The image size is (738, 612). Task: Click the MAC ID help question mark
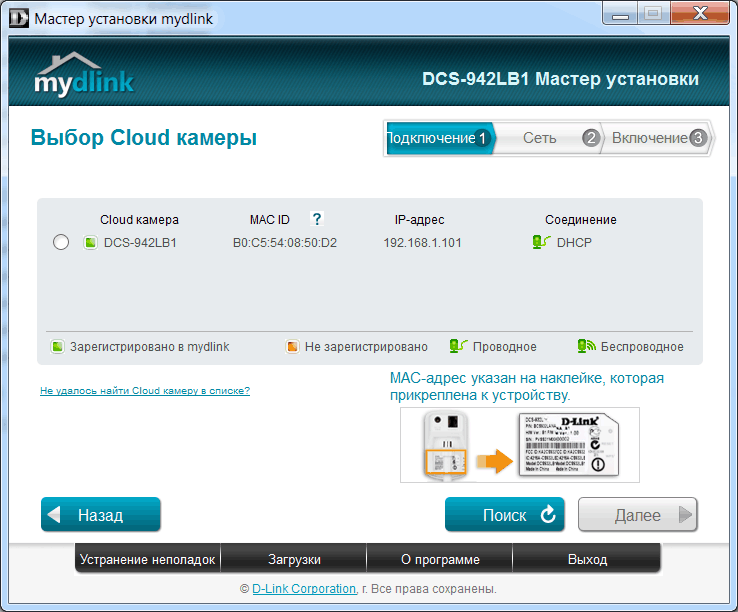point(317,219)
